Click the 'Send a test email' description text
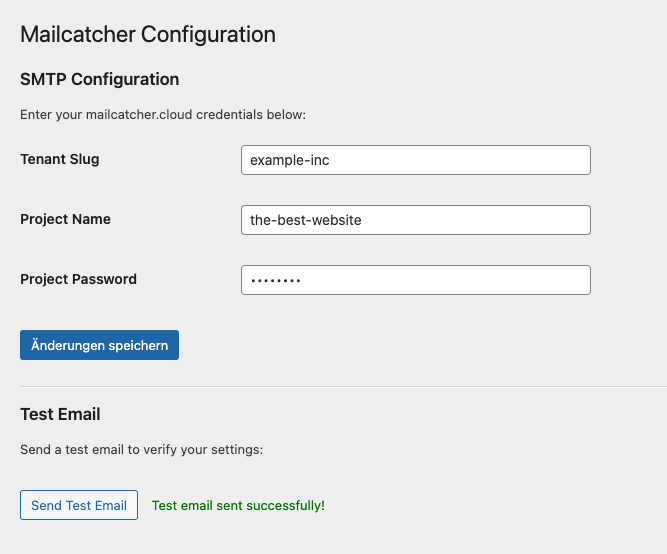 pos(141,450)
